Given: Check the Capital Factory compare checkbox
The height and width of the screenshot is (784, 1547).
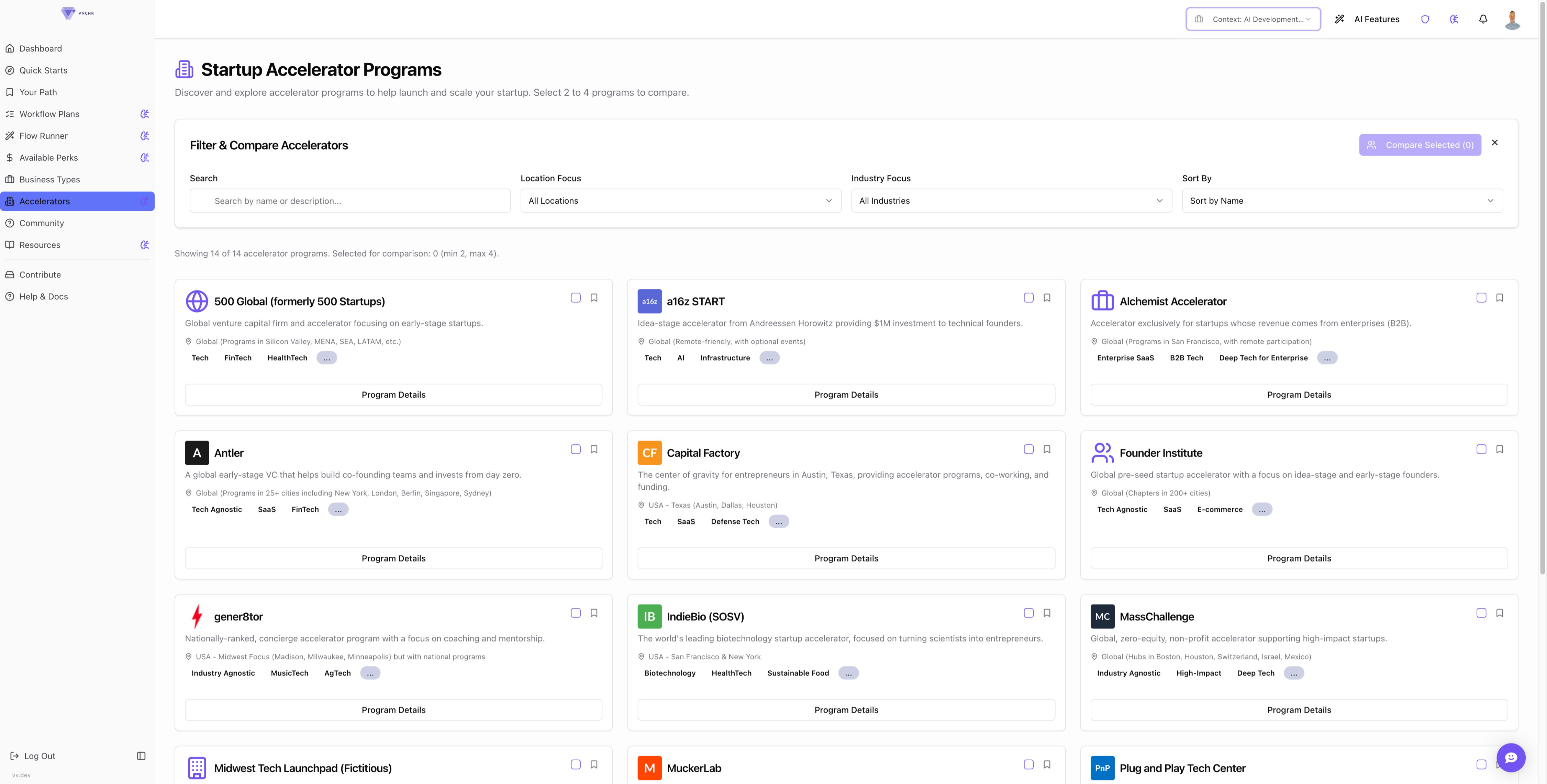Looking at the screenshot, I should click(x=1028, y=449).
